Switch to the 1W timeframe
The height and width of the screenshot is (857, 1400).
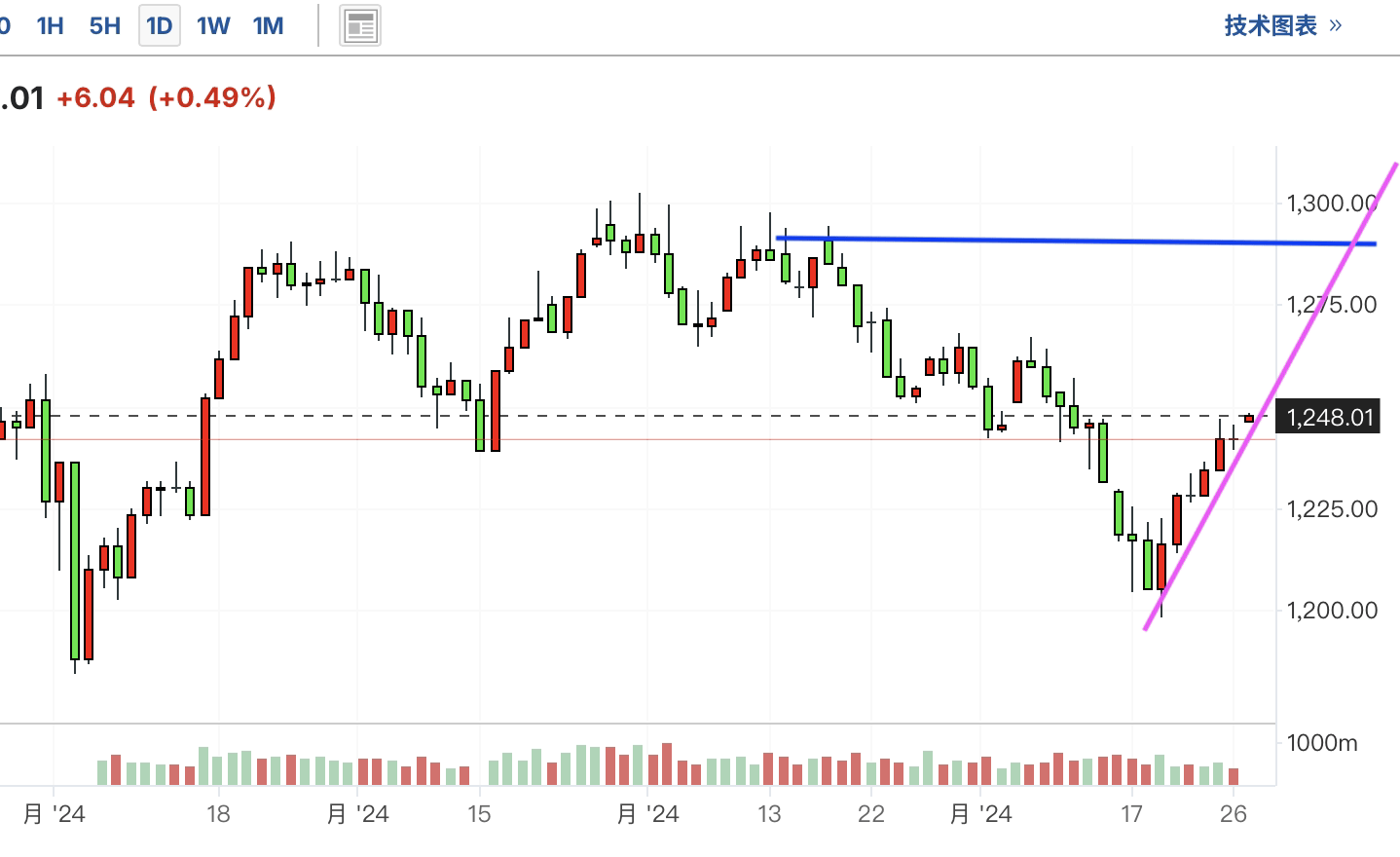coord(213,25)
